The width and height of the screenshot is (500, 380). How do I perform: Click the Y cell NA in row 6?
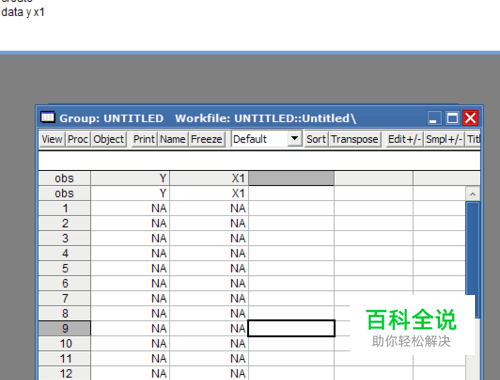pyautogui.click(x=130, y=283)
